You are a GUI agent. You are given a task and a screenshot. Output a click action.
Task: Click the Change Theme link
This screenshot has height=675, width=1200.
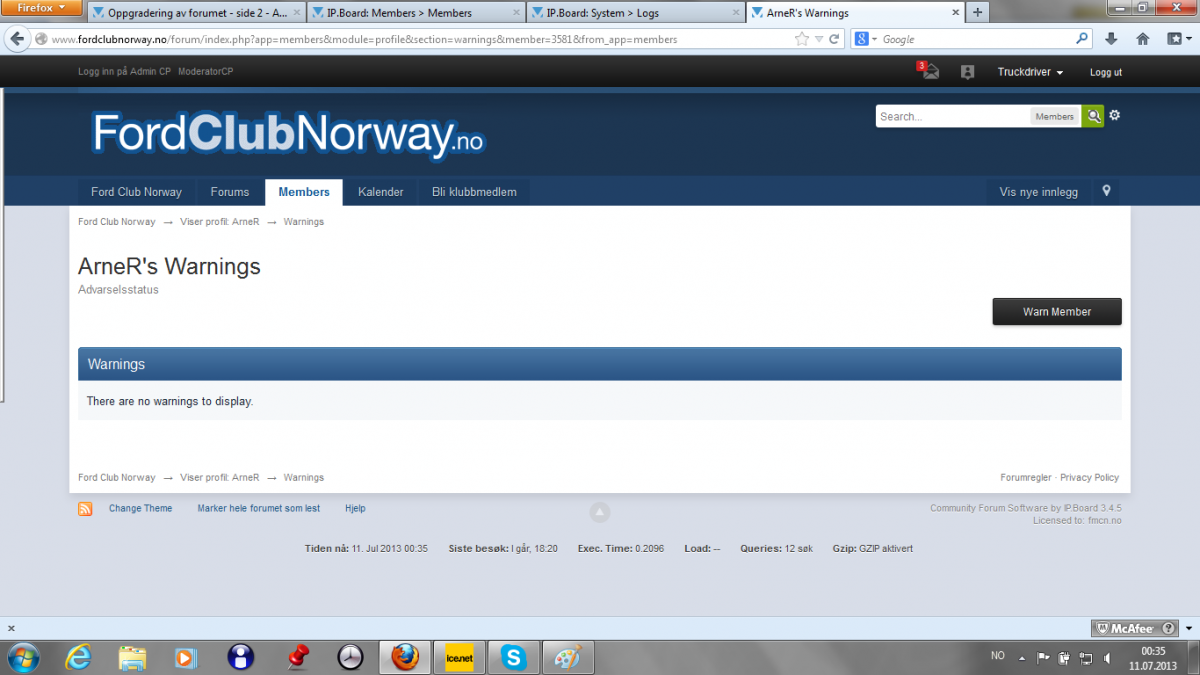pyautogui.click(x=140, y=509)
